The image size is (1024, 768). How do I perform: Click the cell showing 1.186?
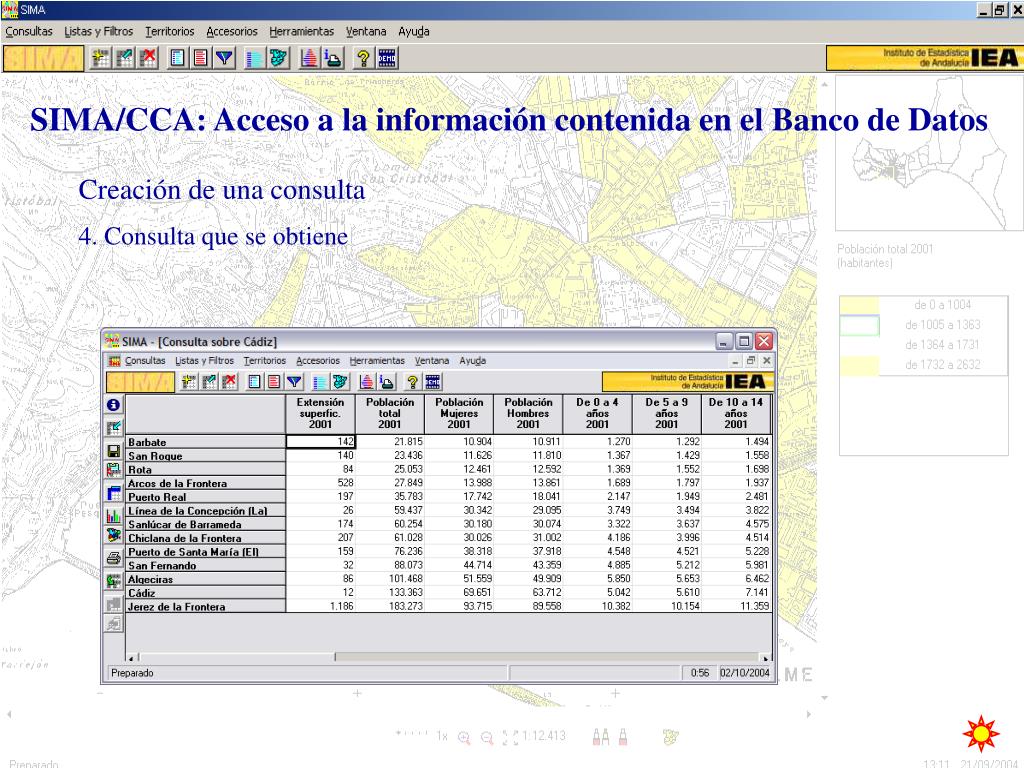pos(321,606)
